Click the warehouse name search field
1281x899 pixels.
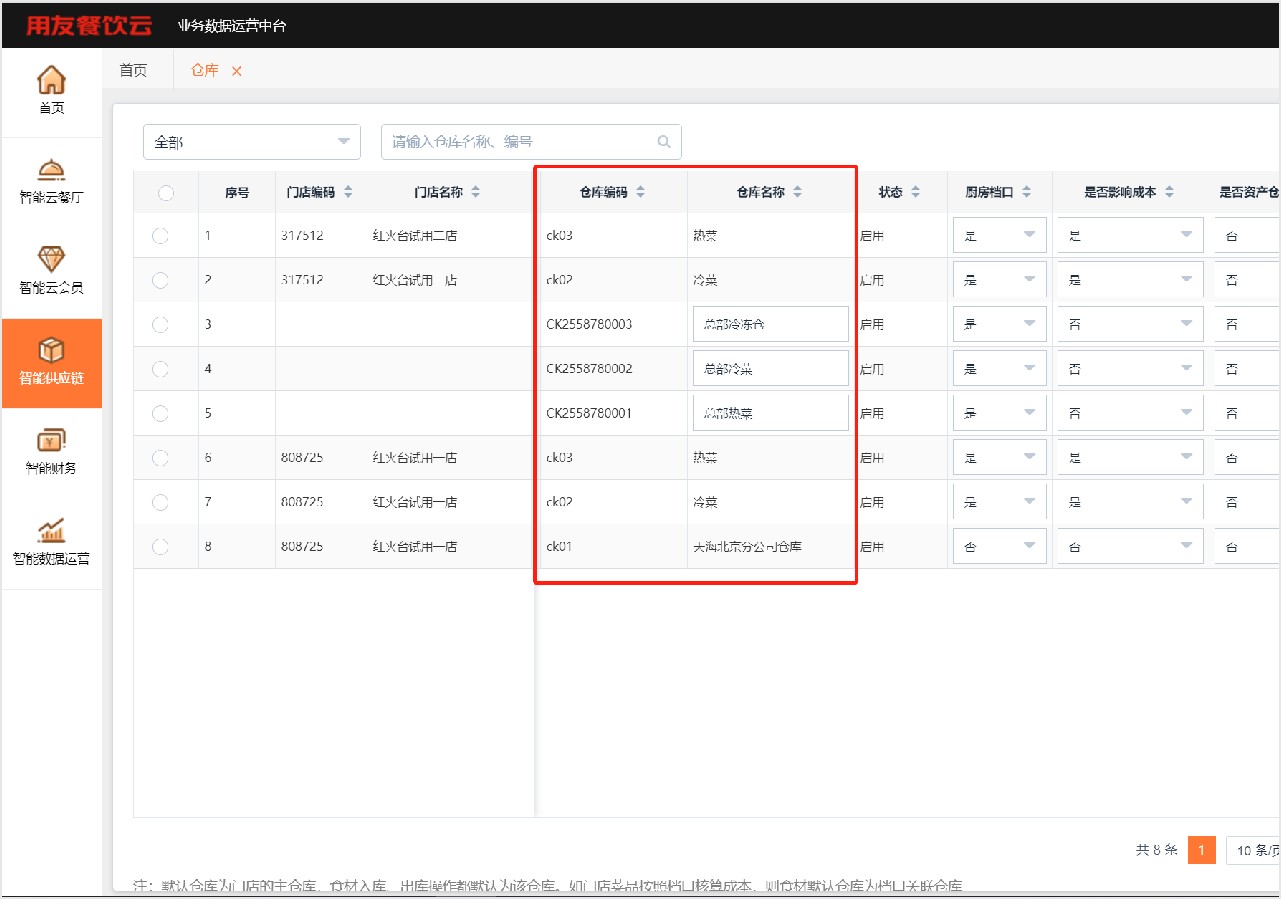(x=520, y=142)
